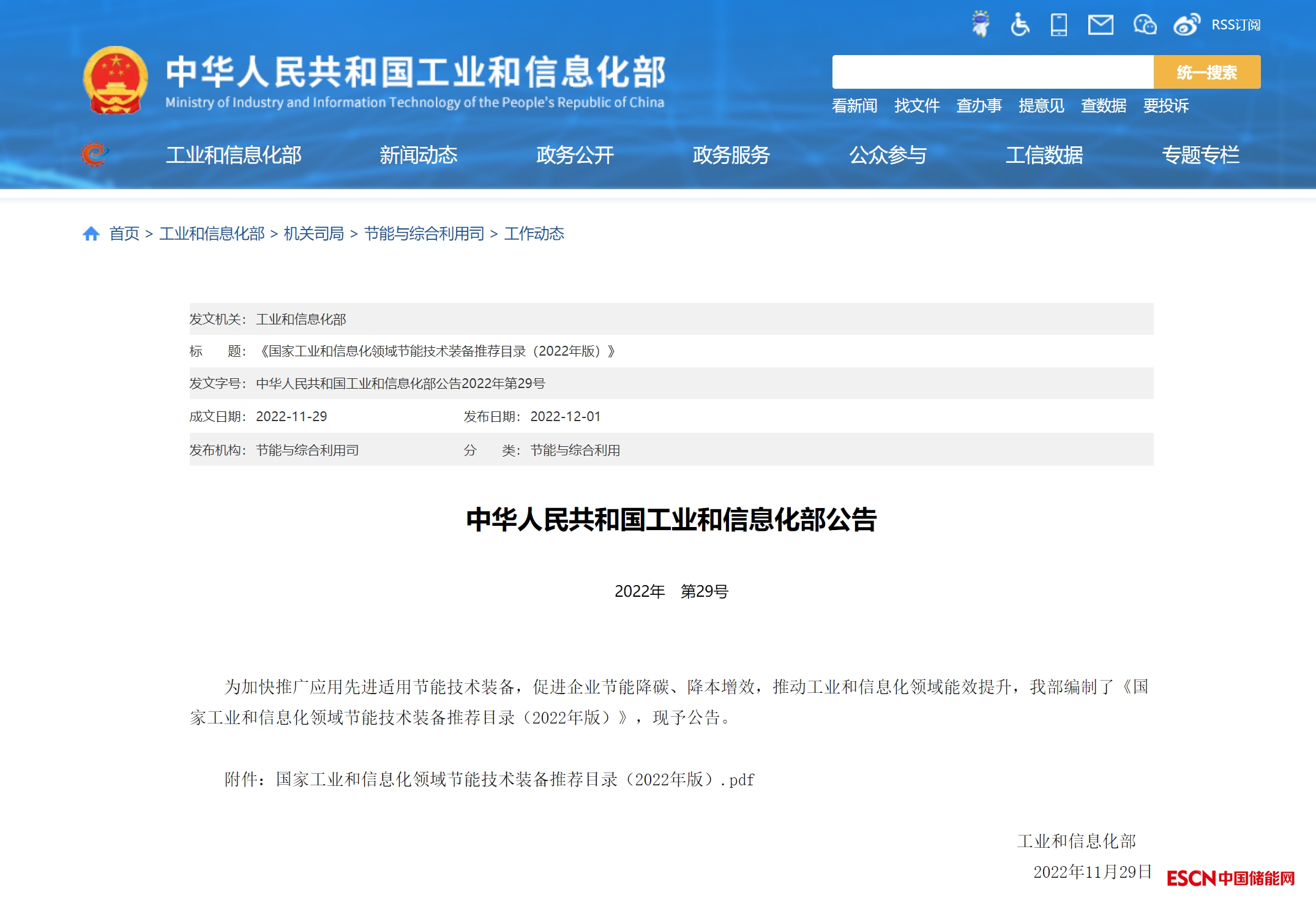Viewport: 1316px width, 901px height.
Task: Open 专题专栏 navigation item
Action: pos(1200,155)
